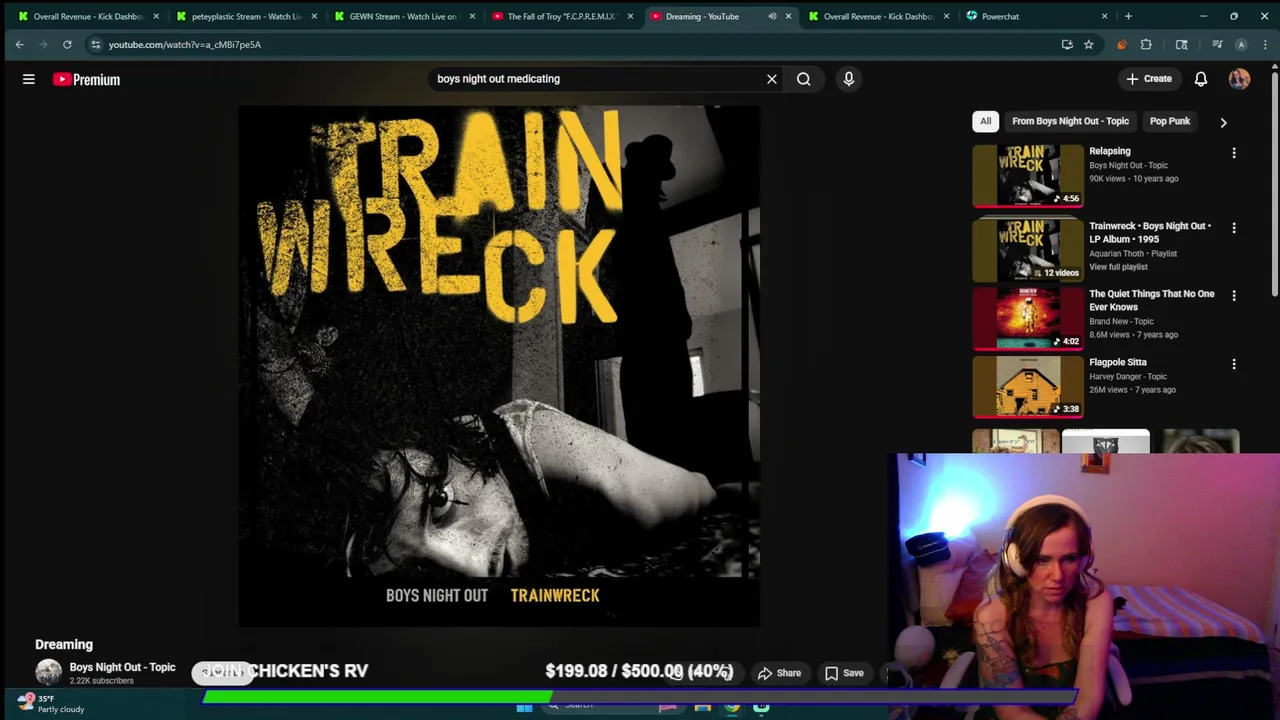Open more options for Flagpole Sitta video
Image resolution: width=1280 pixels, height=720 pixels.
pyautogui.click(x=1233, y=364)
